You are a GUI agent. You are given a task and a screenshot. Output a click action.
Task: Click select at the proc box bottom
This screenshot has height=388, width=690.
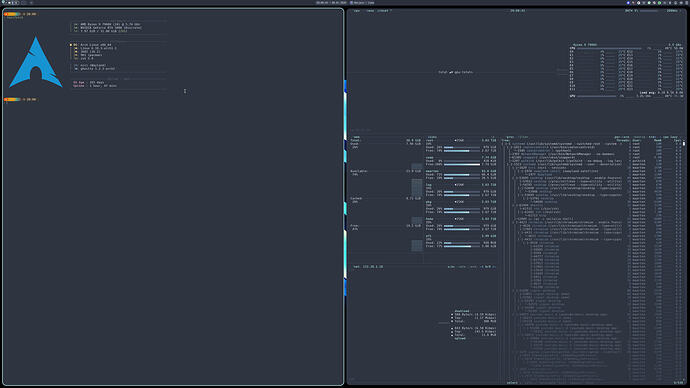pyautogui.click(x=512, y=383)
